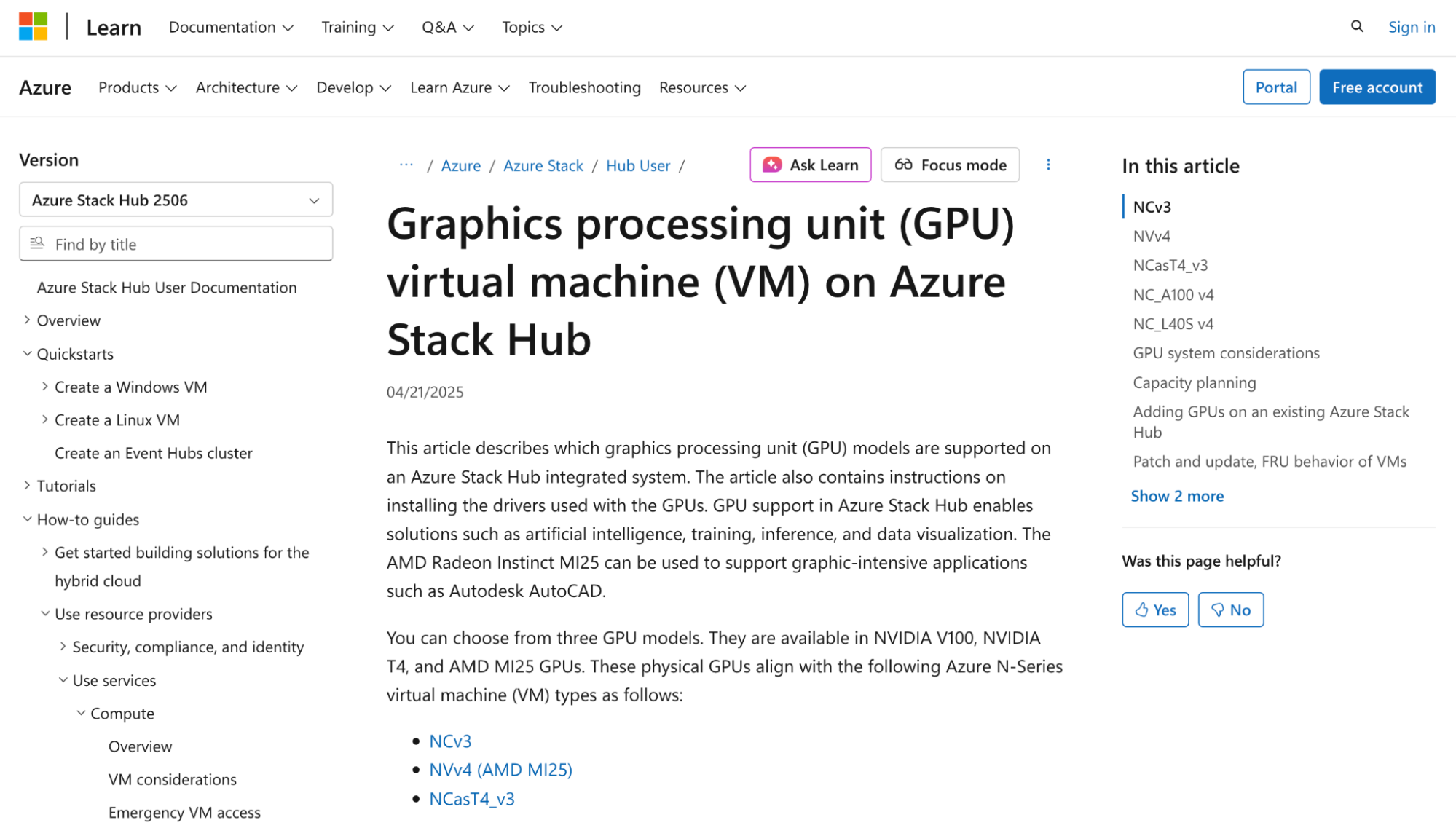Open the Sign in link
This screenshot has height=828, width=1456.
pyautogui.click(x=1411, y=26)
